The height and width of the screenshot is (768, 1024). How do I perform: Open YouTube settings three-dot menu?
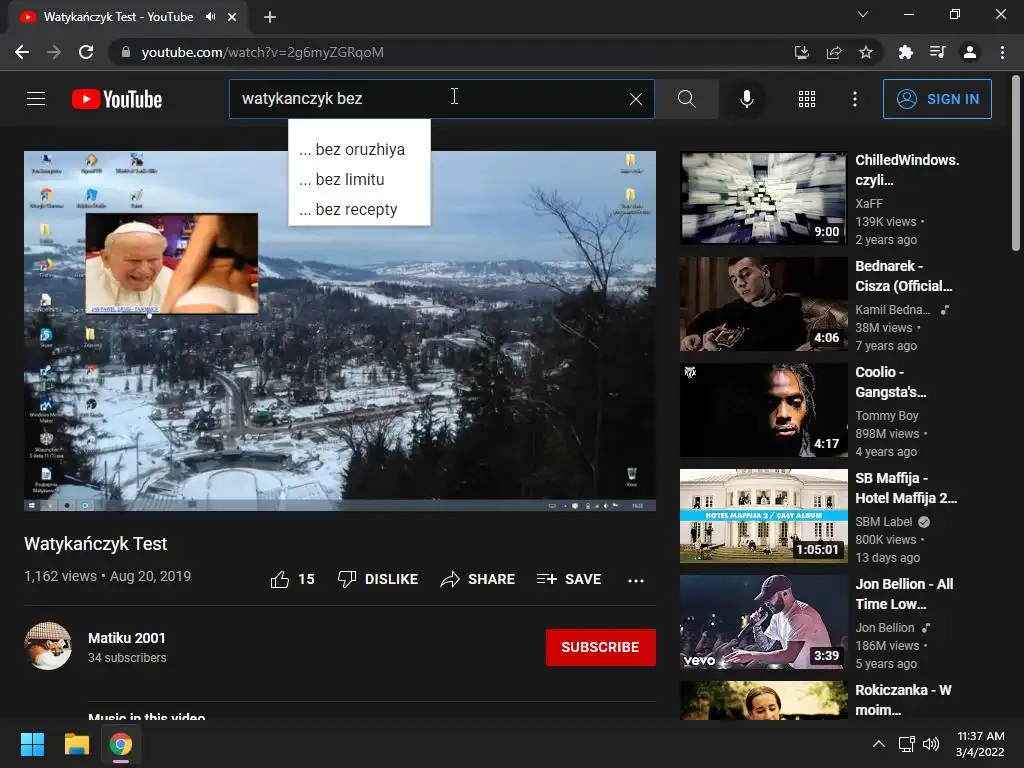coord(855,99)
